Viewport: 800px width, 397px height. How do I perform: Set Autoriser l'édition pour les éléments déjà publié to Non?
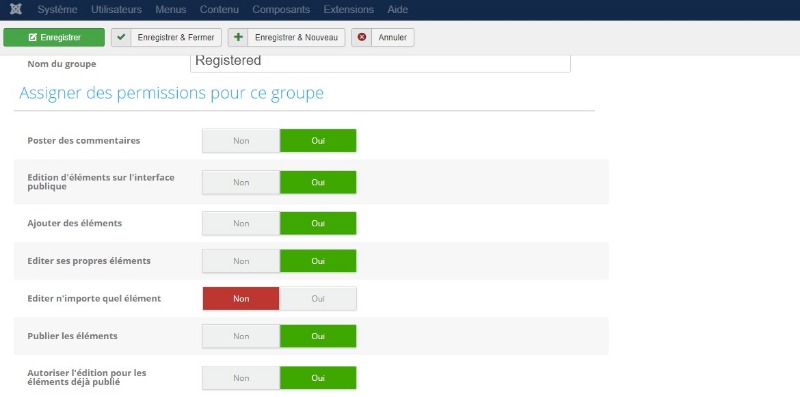click(241, 378)
